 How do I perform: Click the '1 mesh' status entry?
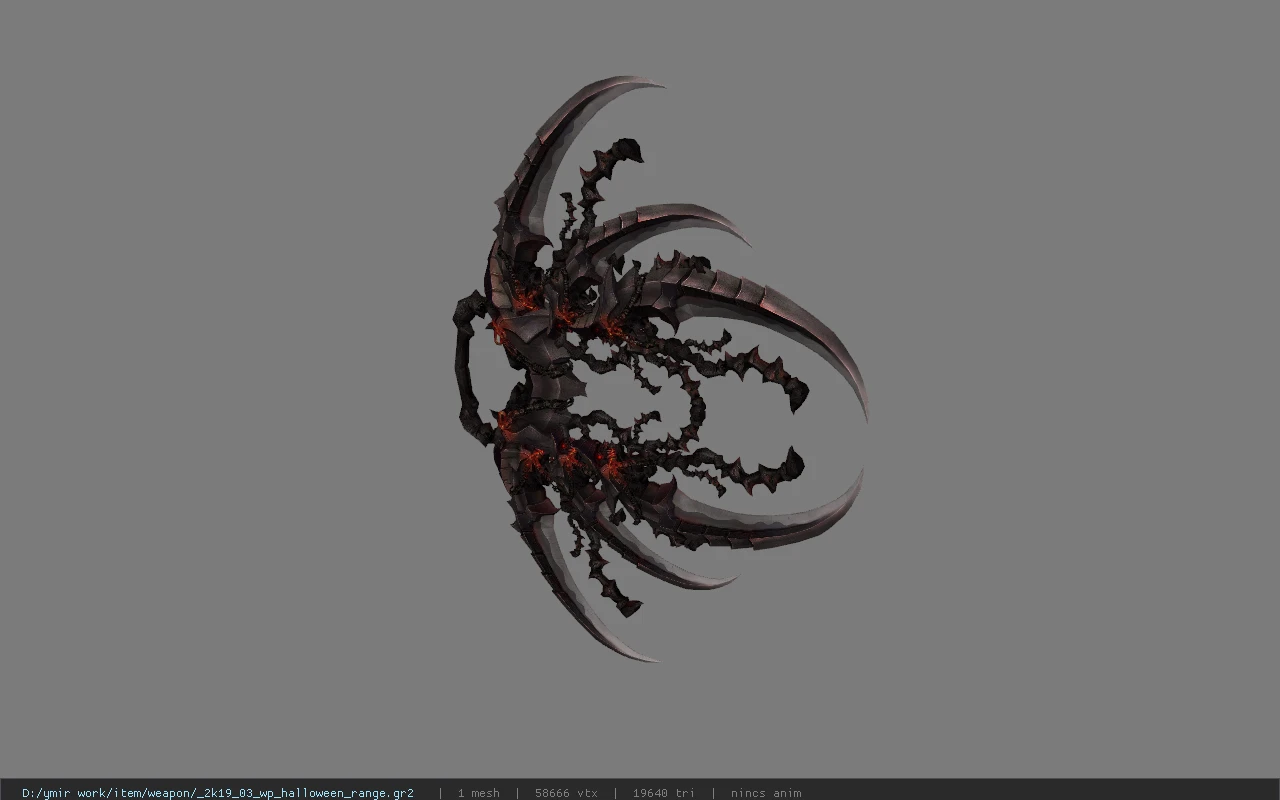coord(479,793)
